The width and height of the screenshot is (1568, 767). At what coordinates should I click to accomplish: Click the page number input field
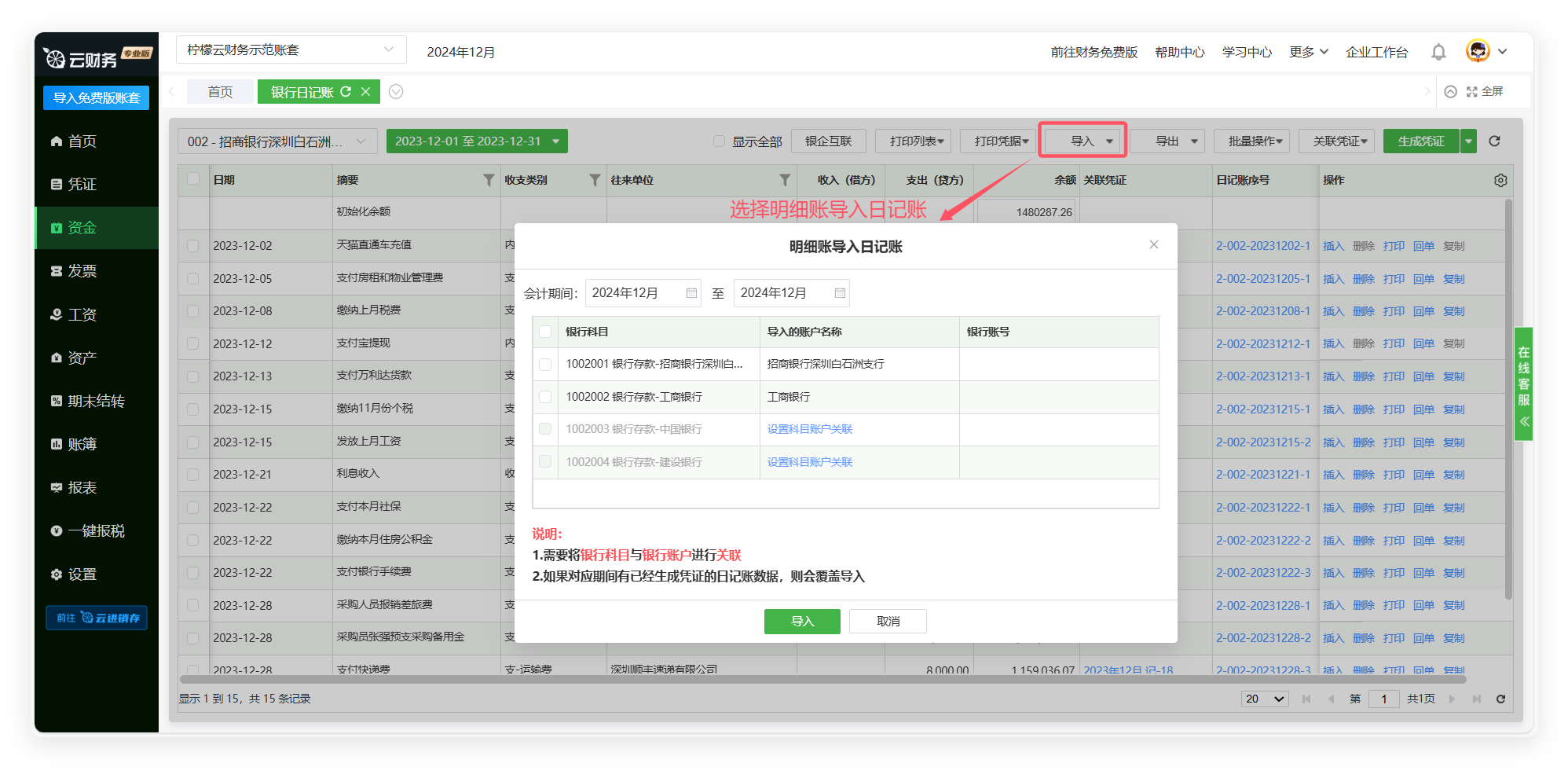coord(1383,699)
